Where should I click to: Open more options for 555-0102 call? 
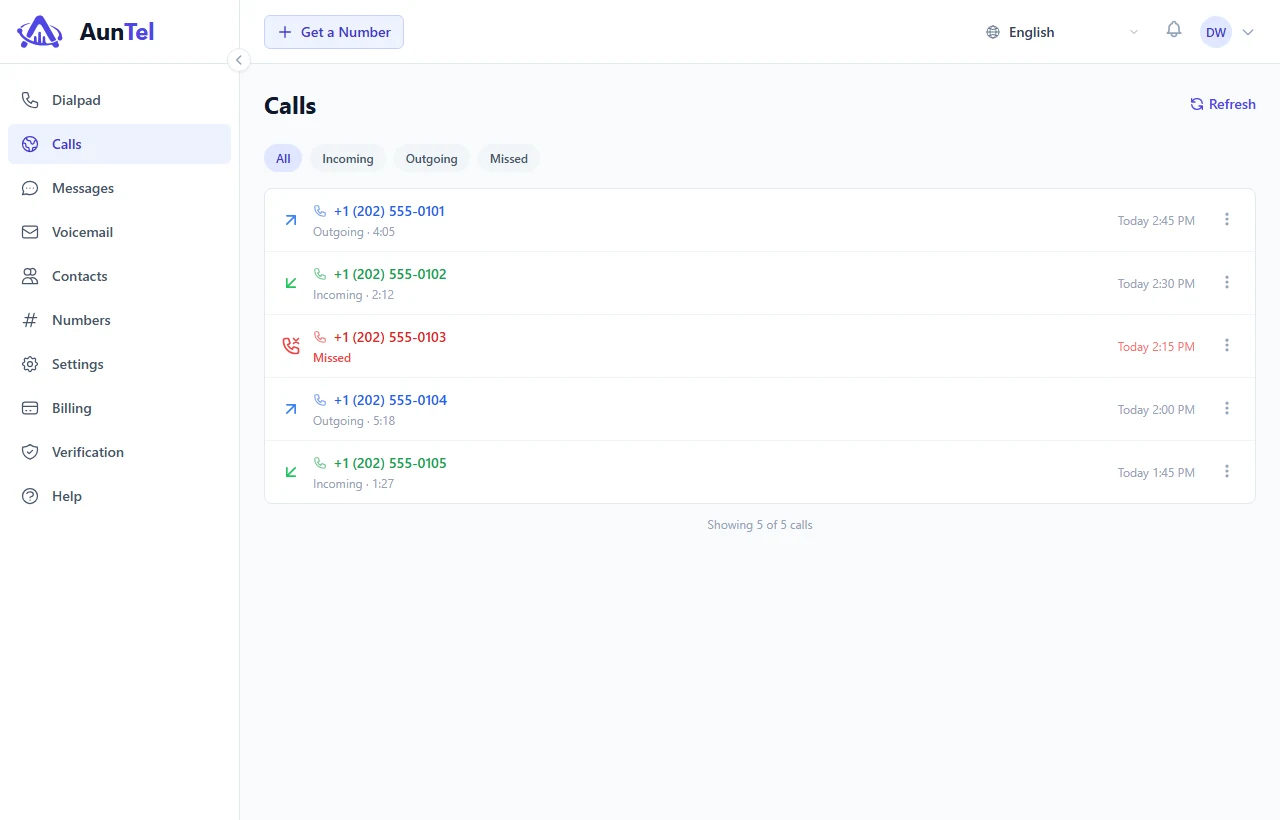1227,282
